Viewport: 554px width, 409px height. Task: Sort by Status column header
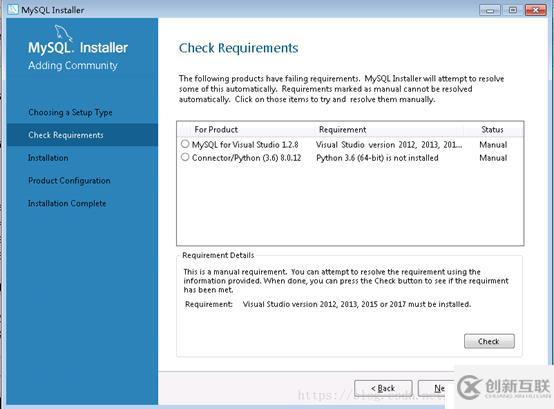492,130
